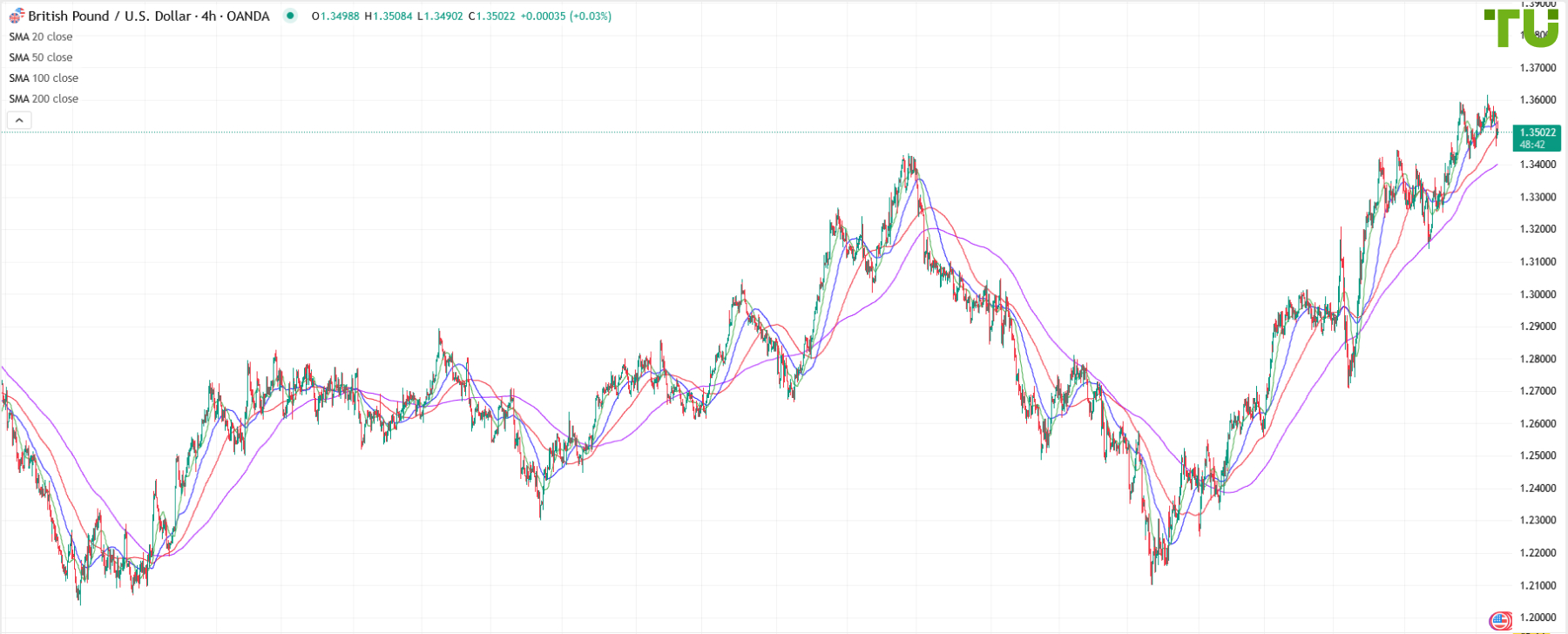Select the SMA 100 close indicator legend
The image size is (1568, 634).
click(44, 78)
